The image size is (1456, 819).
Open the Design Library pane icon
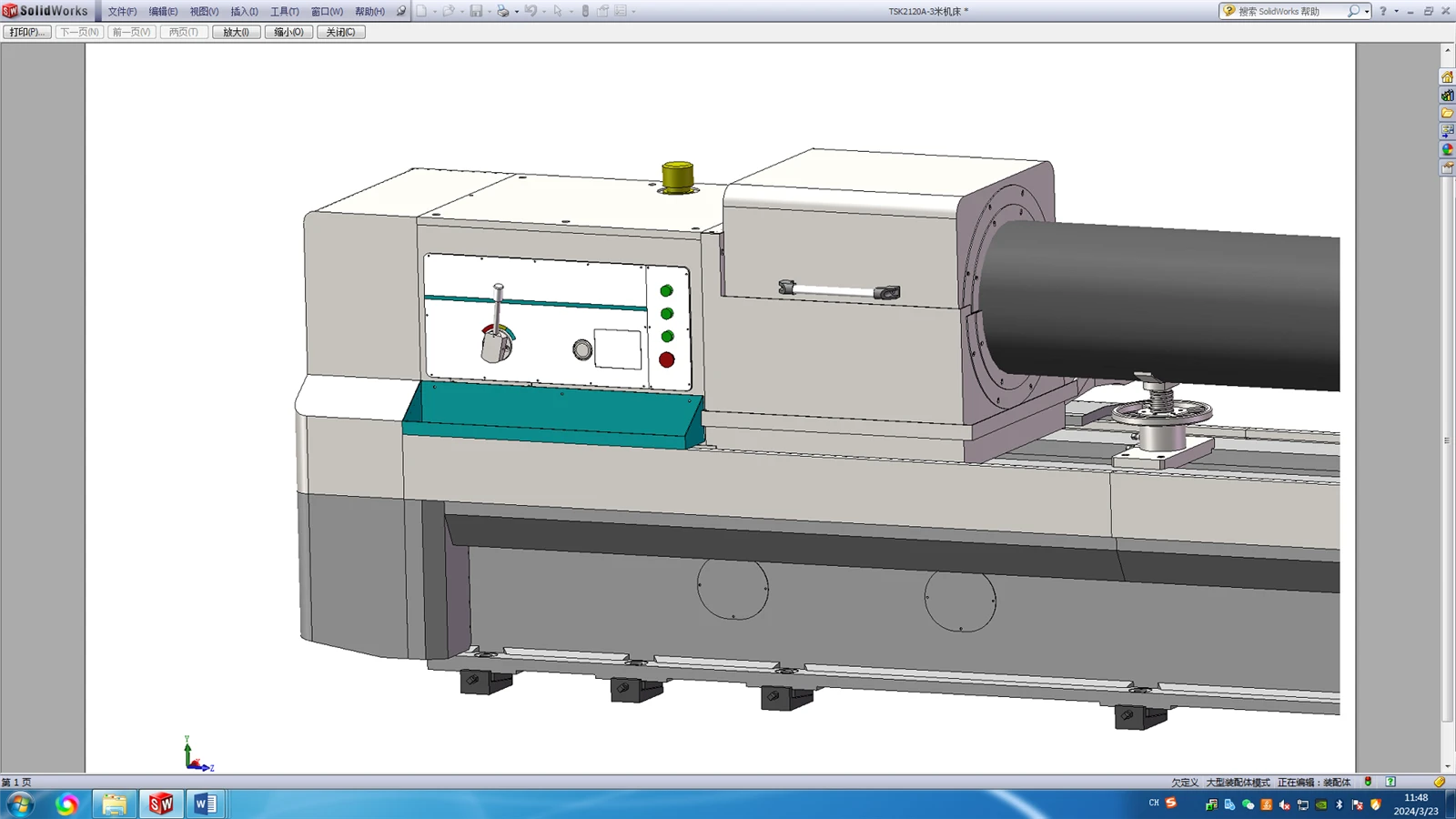pos(1447,96)
